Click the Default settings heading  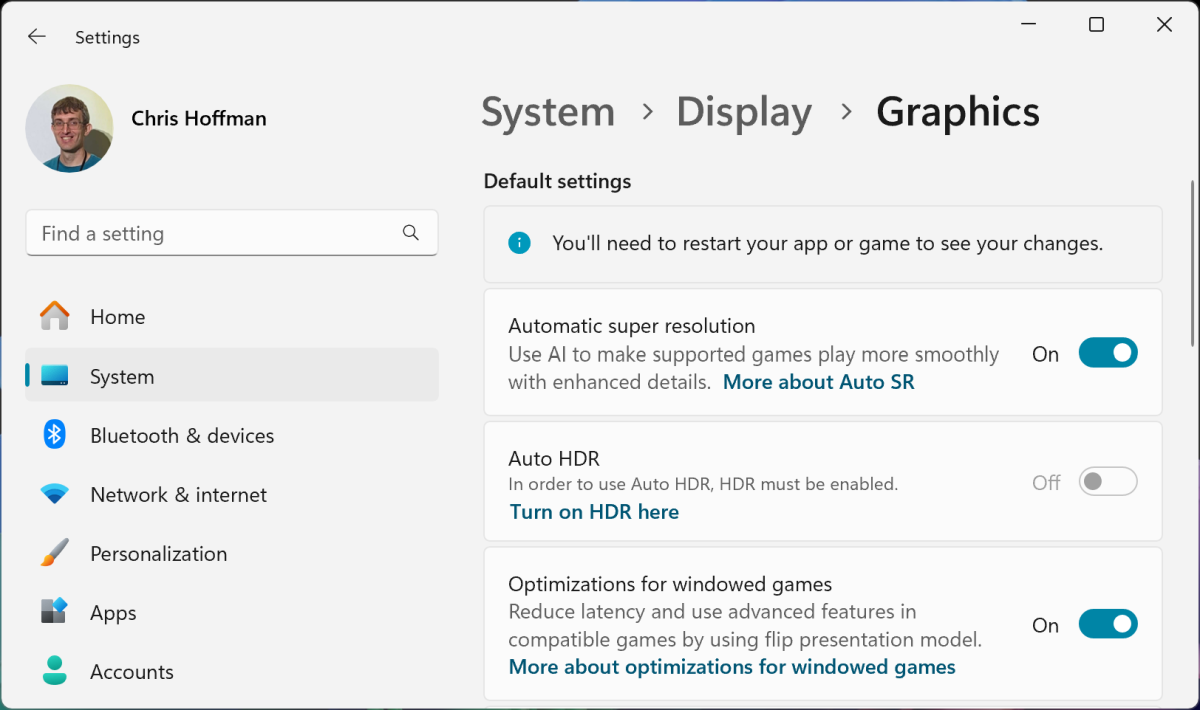(x=557, y=181)
